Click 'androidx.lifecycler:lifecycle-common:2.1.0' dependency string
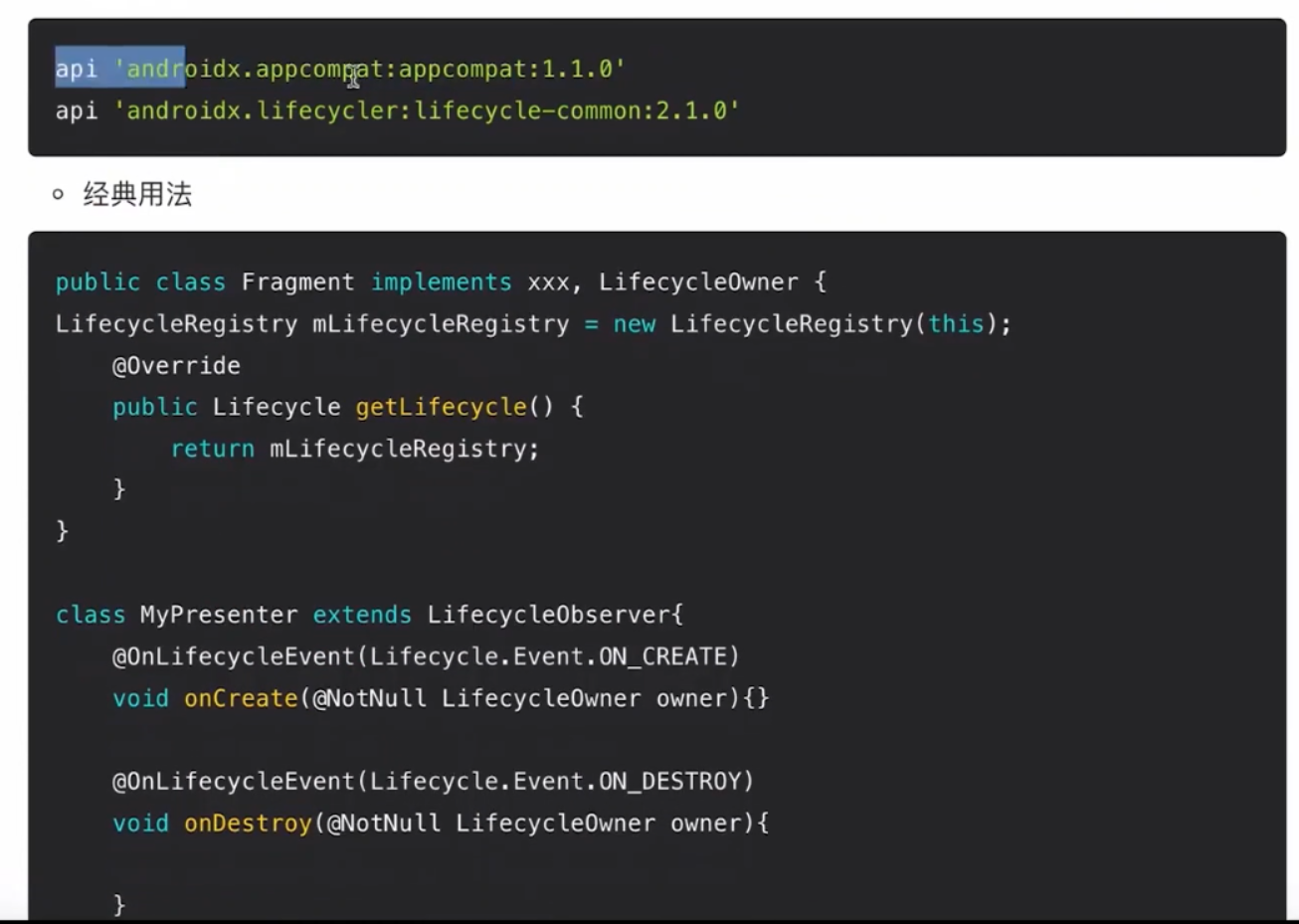Image resolution: width=1299 pixels, height=924 pixels. coord(427,110)
